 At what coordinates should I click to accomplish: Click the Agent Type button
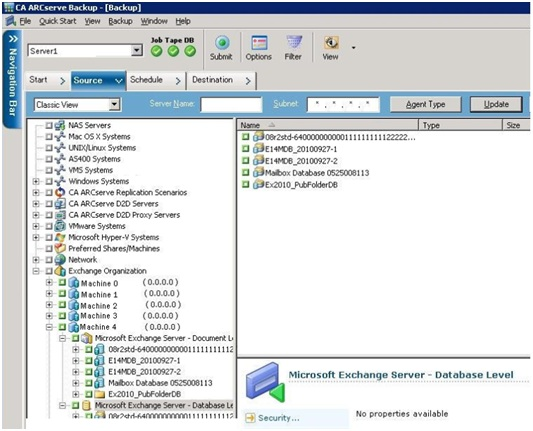[425, 104]
